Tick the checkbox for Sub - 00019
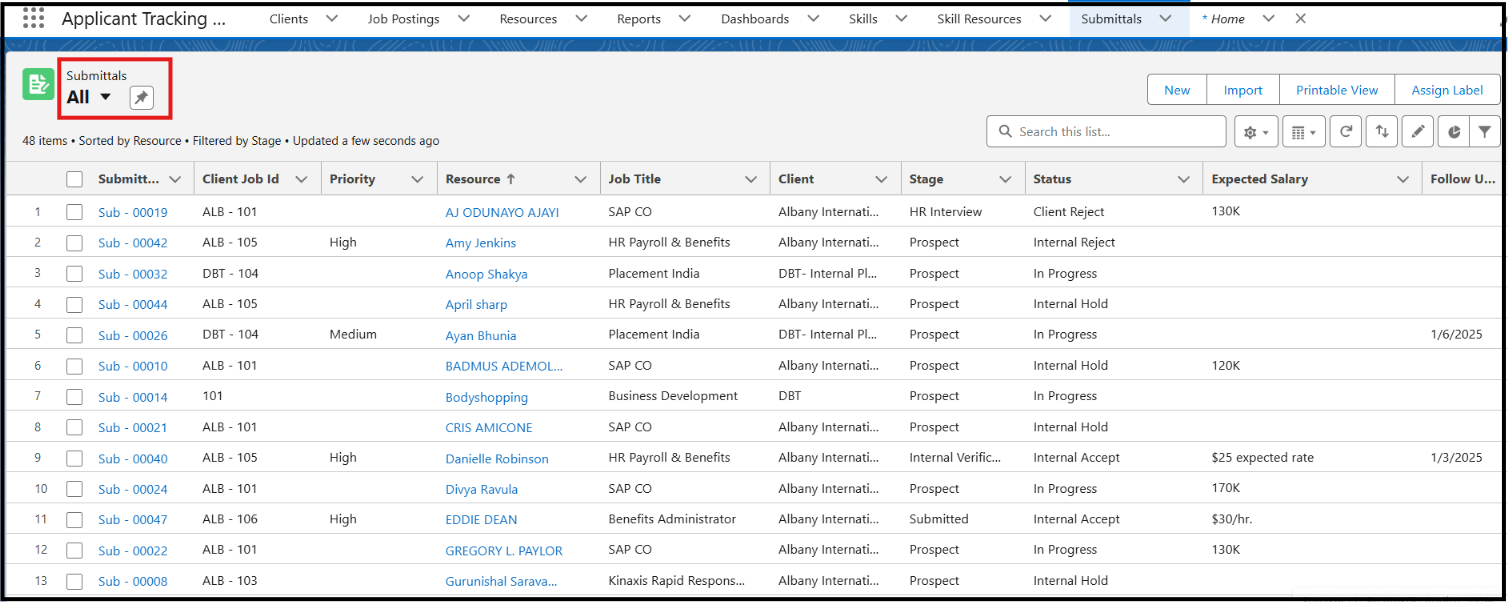1508x602 pixels. pos(75,212)
